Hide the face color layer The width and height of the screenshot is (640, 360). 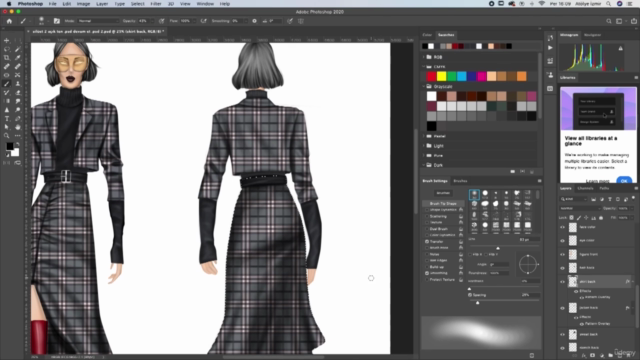click(x=562, y=227)
